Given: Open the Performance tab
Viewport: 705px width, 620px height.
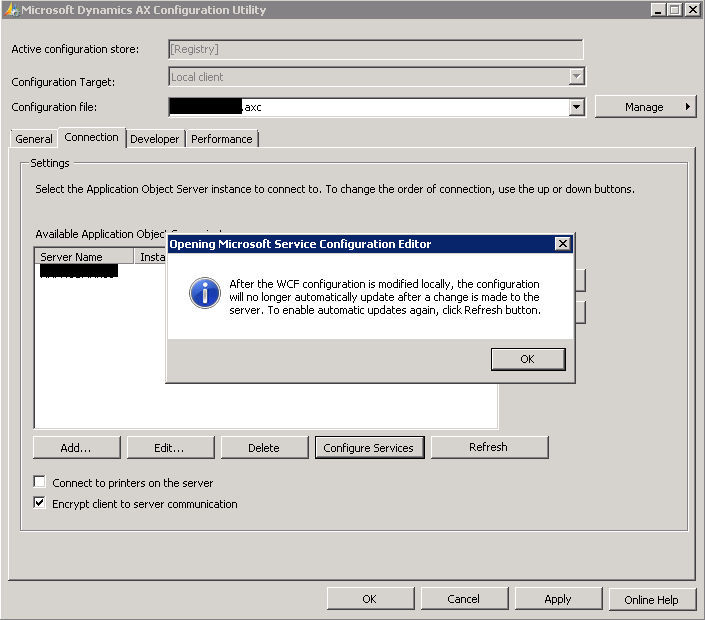Looking at the screenshot, I should coord(222,139).
